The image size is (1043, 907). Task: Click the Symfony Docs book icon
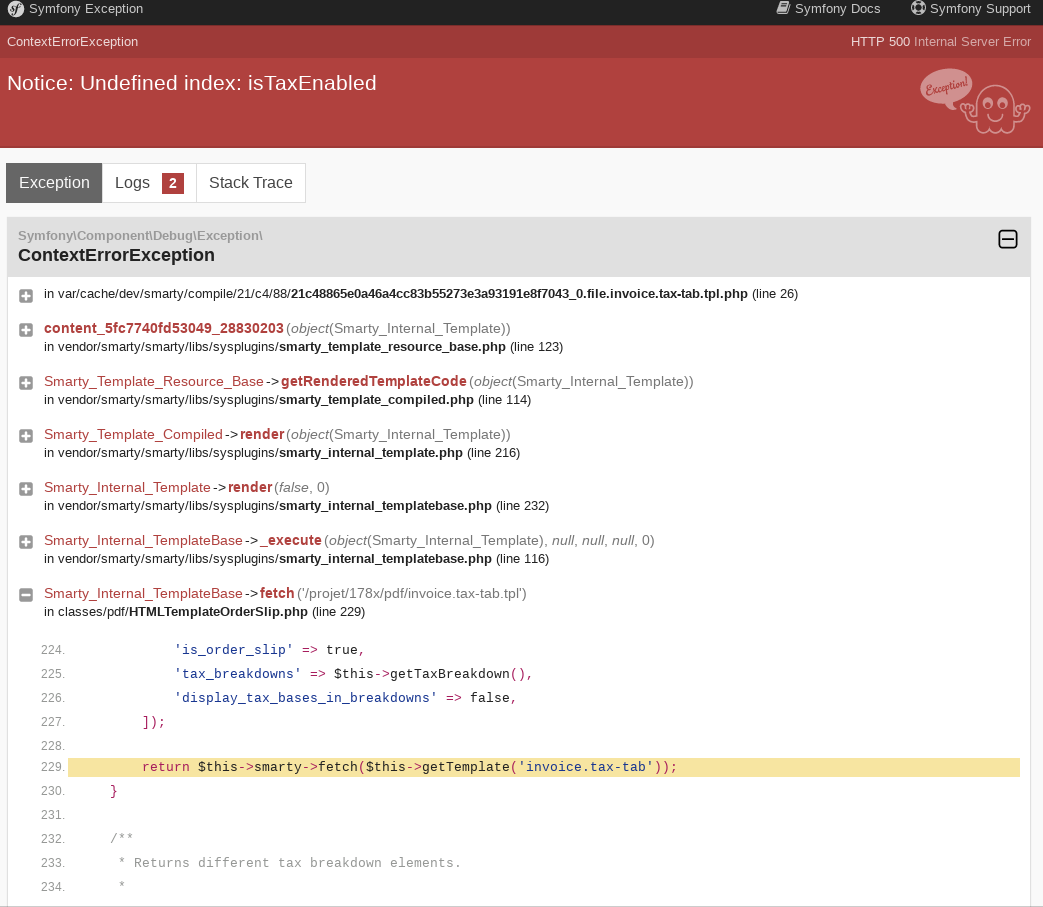784,8
